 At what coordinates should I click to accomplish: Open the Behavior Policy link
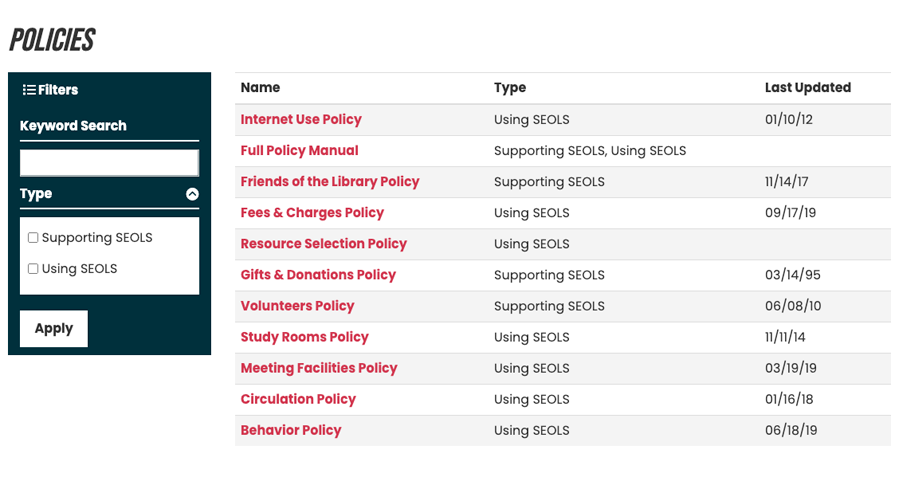coord(290,429)
